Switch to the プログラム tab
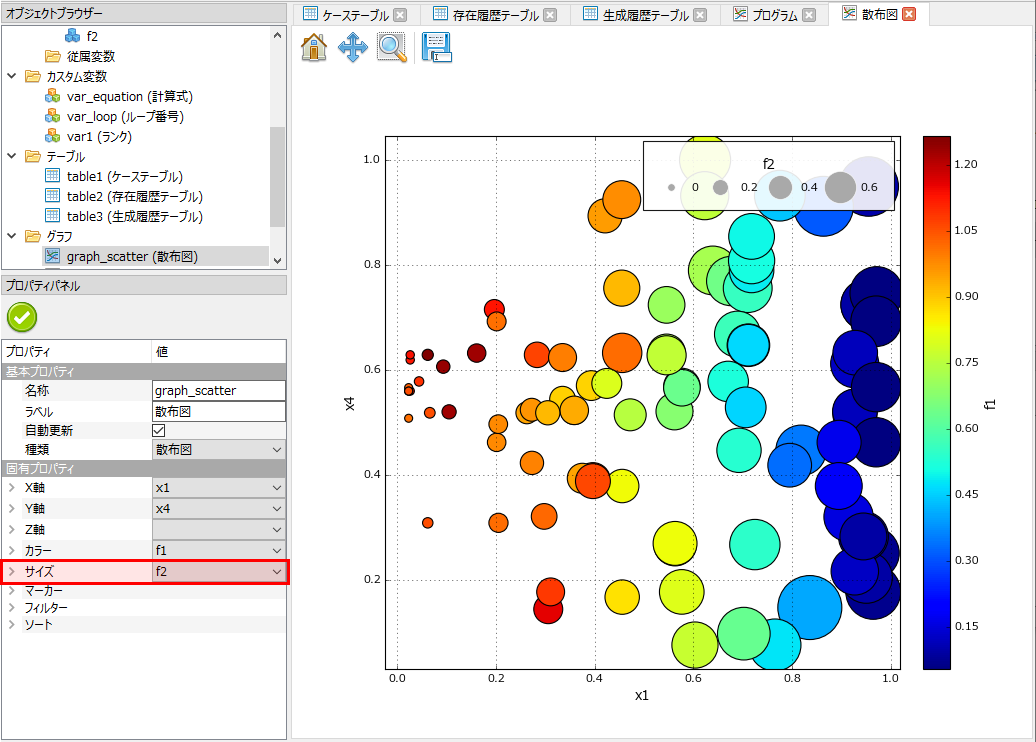This screenshot has height=742, width=1036. click(x=774, y=15)
